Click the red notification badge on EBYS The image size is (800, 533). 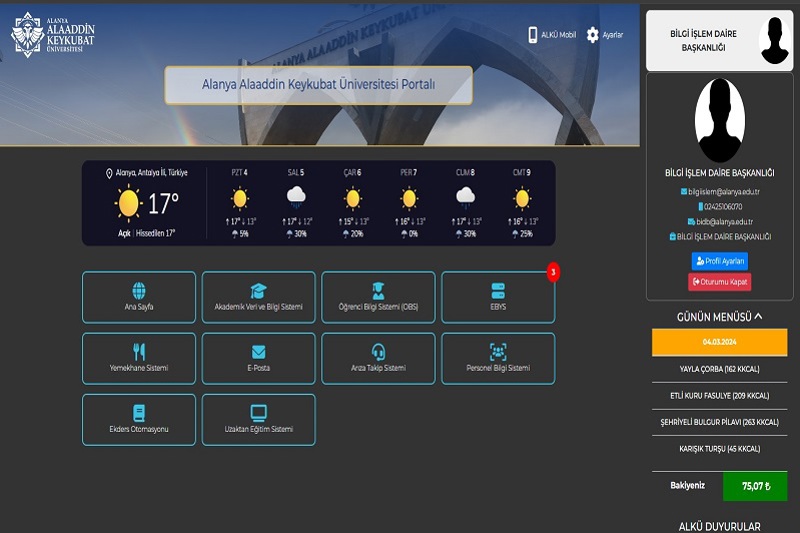553,272
